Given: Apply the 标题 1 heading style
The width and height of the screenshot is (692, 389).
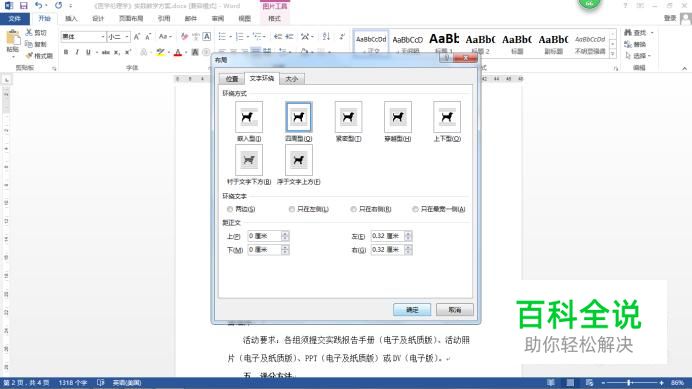Looking at the screenshot, I should pos(444,43).
